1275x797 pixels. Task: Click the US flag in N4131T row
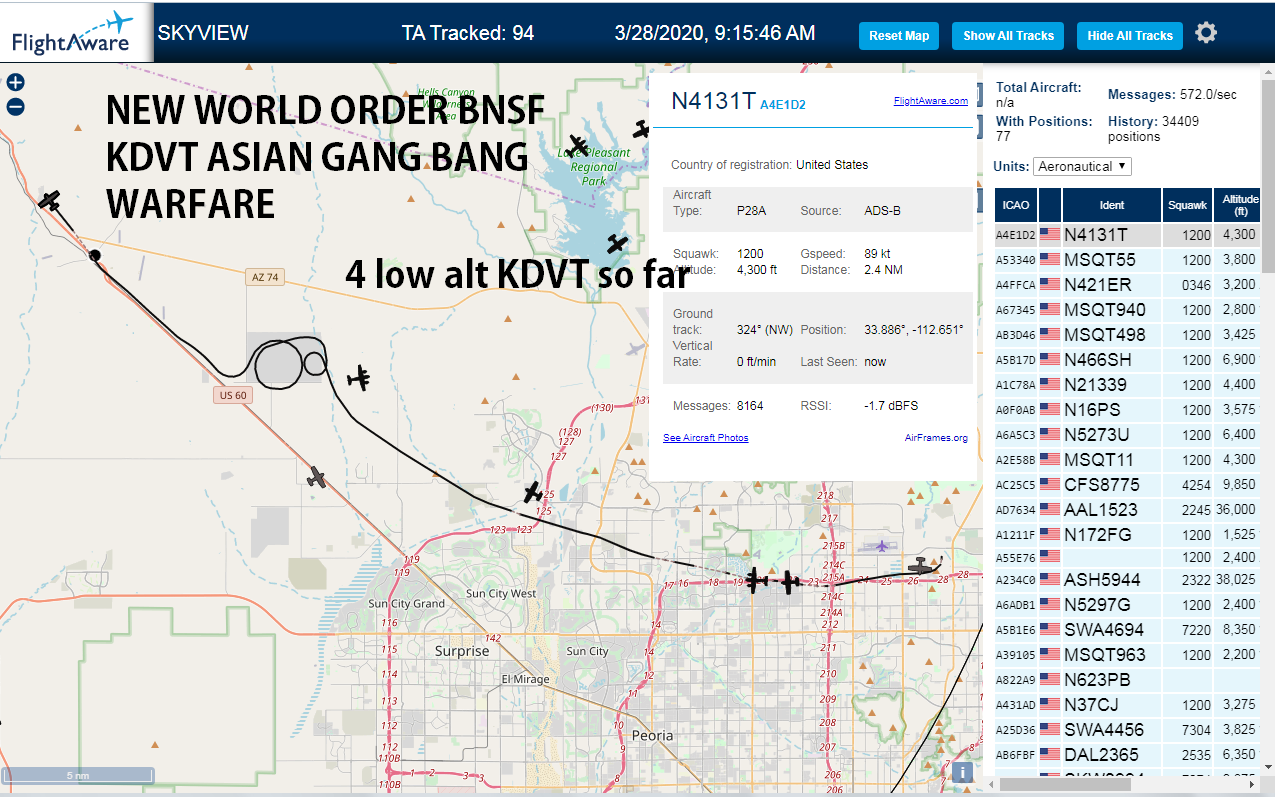[x=1050, y=235]
